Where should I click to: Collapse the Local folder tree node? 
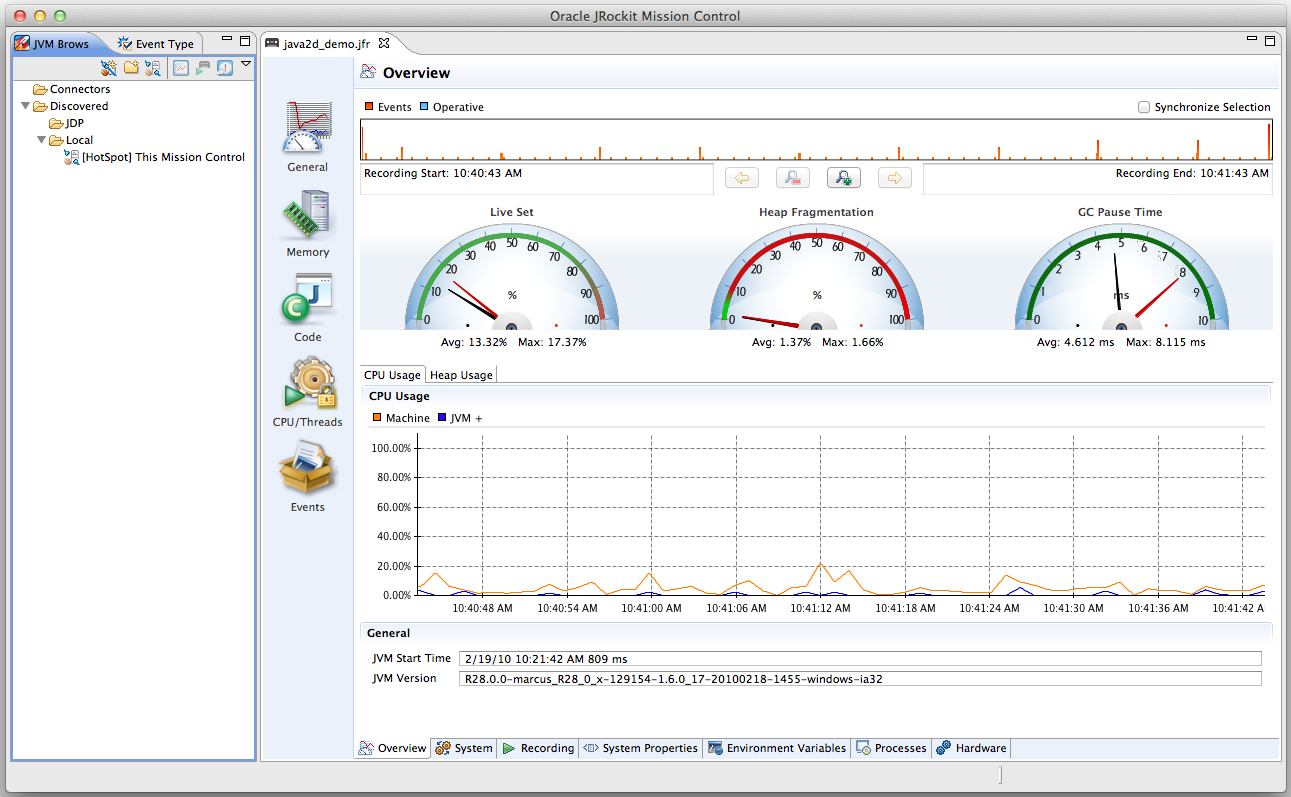(x=42, y=140)
